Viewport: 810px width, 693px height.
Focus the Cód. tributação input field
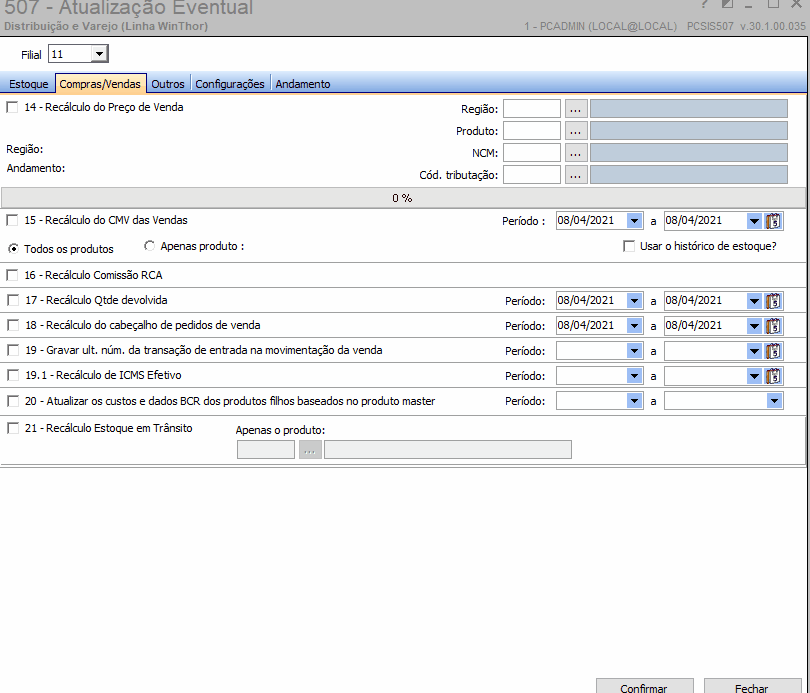[x=532, y=175]
